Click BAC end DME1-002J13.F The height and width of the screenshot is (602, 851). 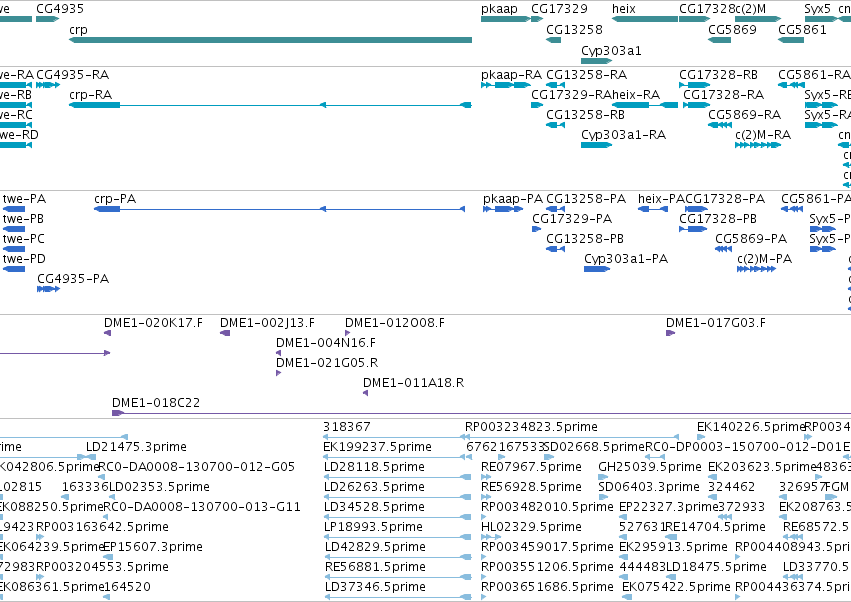pyautogui.click(x=225, y=333)
